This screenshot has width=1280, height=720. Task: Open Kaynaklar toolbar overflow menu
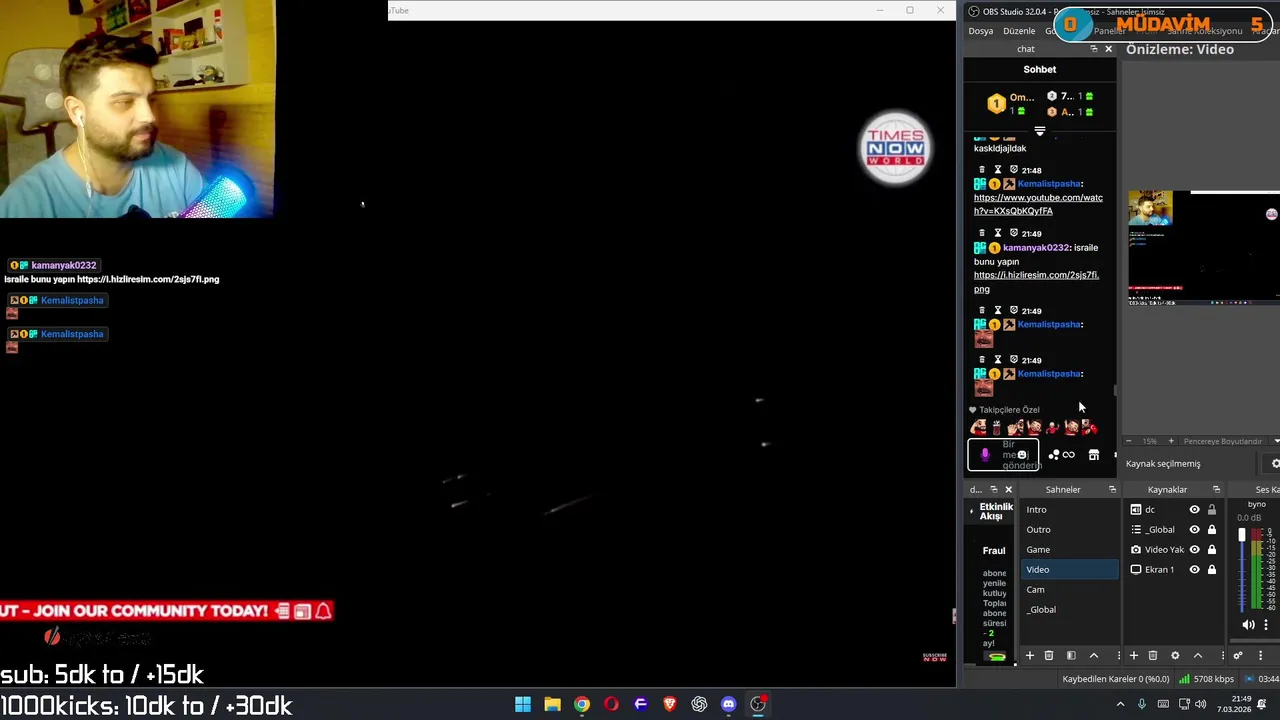tap(1222, 656)
